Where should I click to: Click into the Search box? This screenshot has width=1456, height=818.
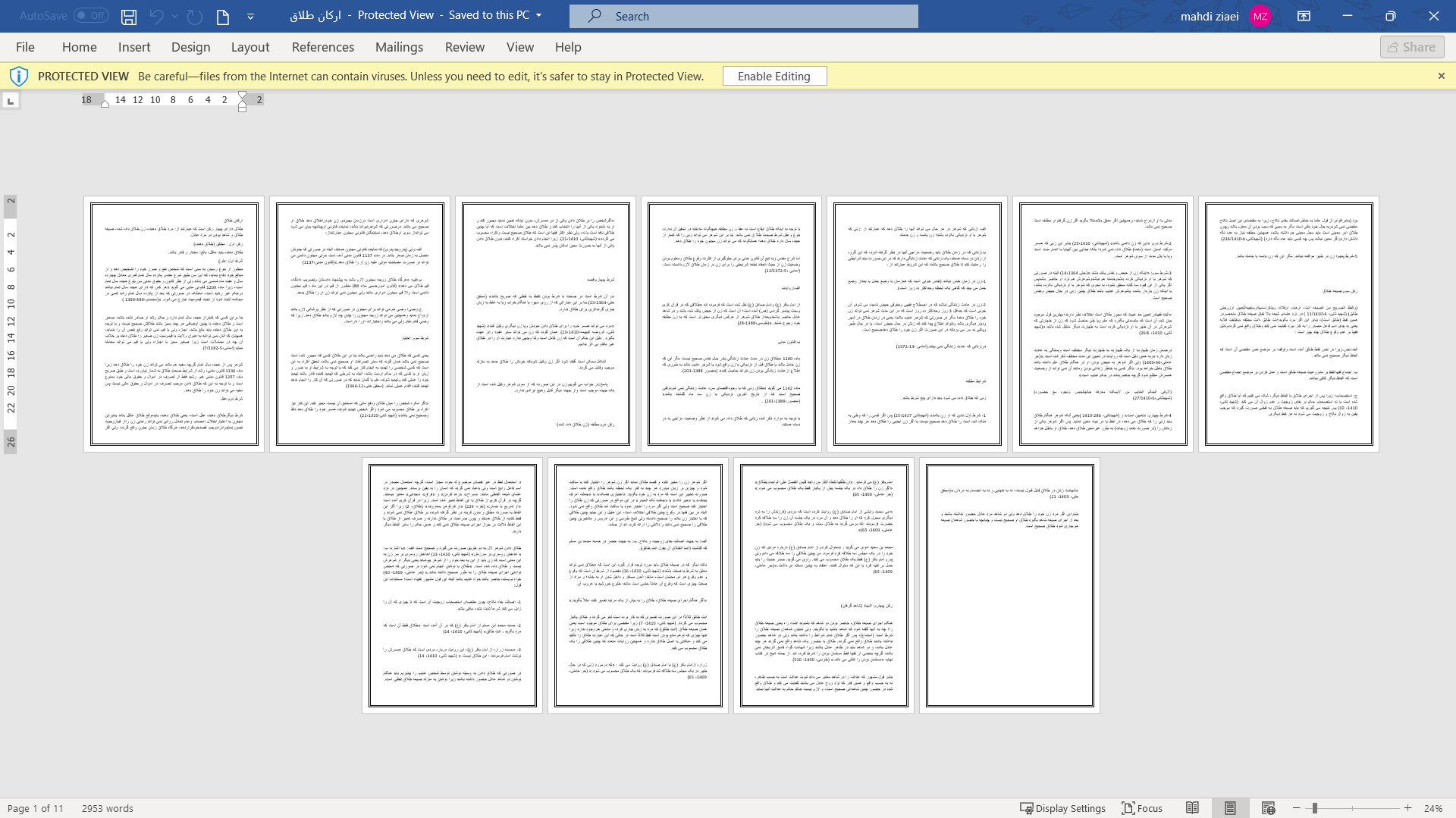[743, 16]
